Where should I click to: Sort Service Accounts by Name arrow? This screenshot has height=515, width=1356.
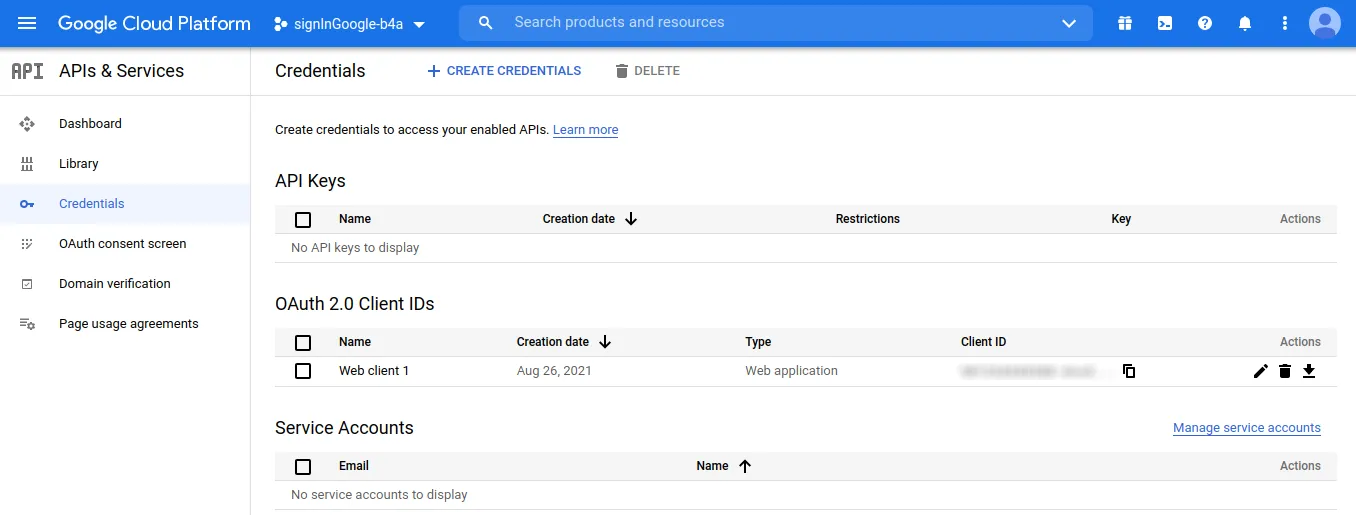(745, 466)
